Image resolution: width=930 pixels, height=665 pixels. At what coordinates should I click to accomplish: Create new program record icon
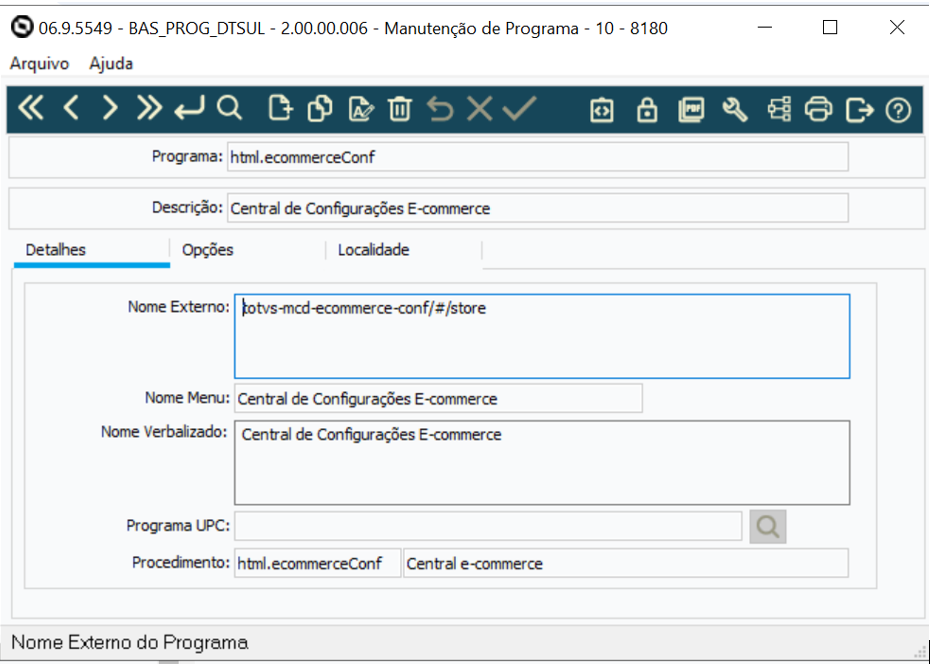point(281,109)
